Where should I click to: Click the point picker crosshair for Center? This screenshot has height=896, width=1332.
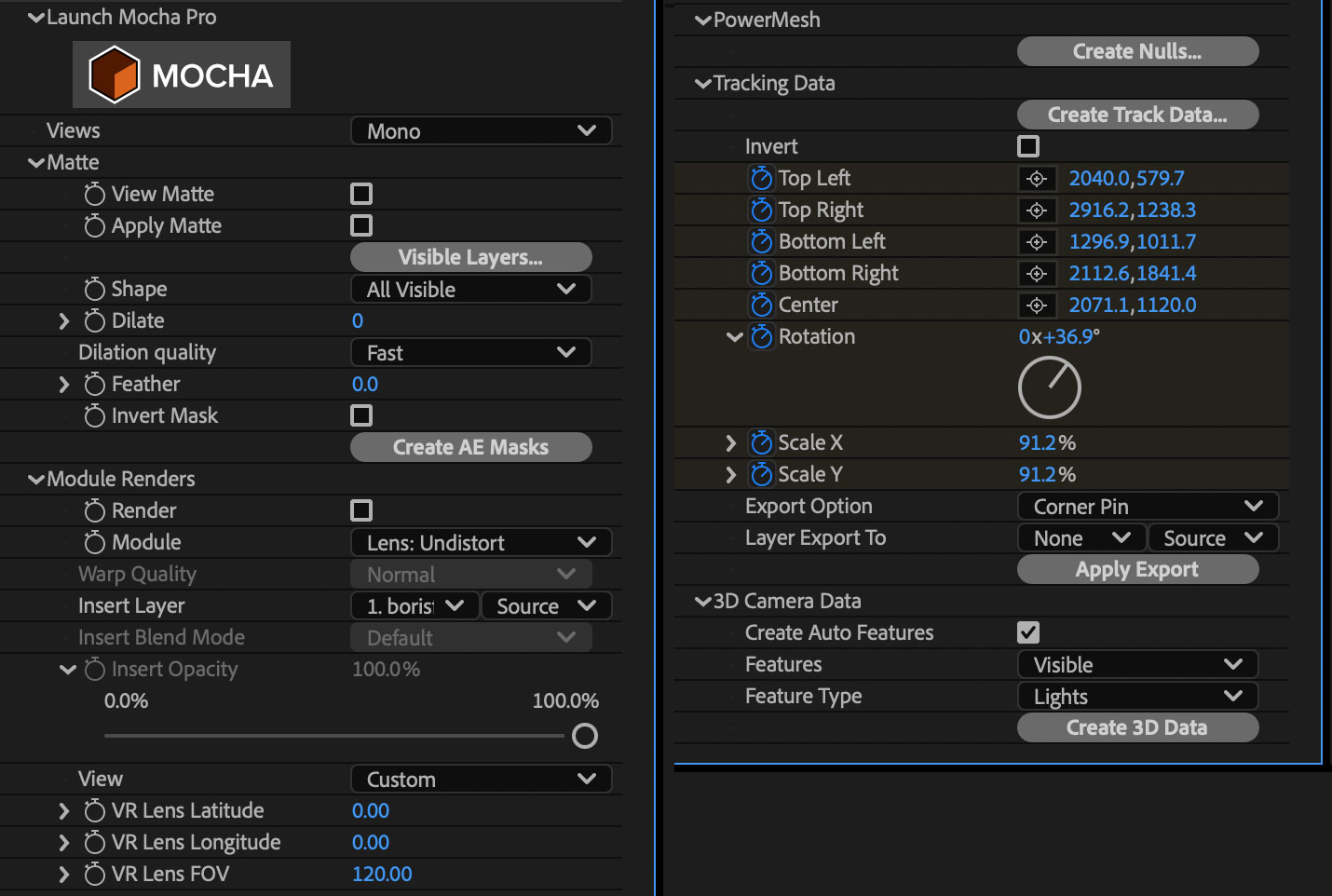[x=1037, y=305]
